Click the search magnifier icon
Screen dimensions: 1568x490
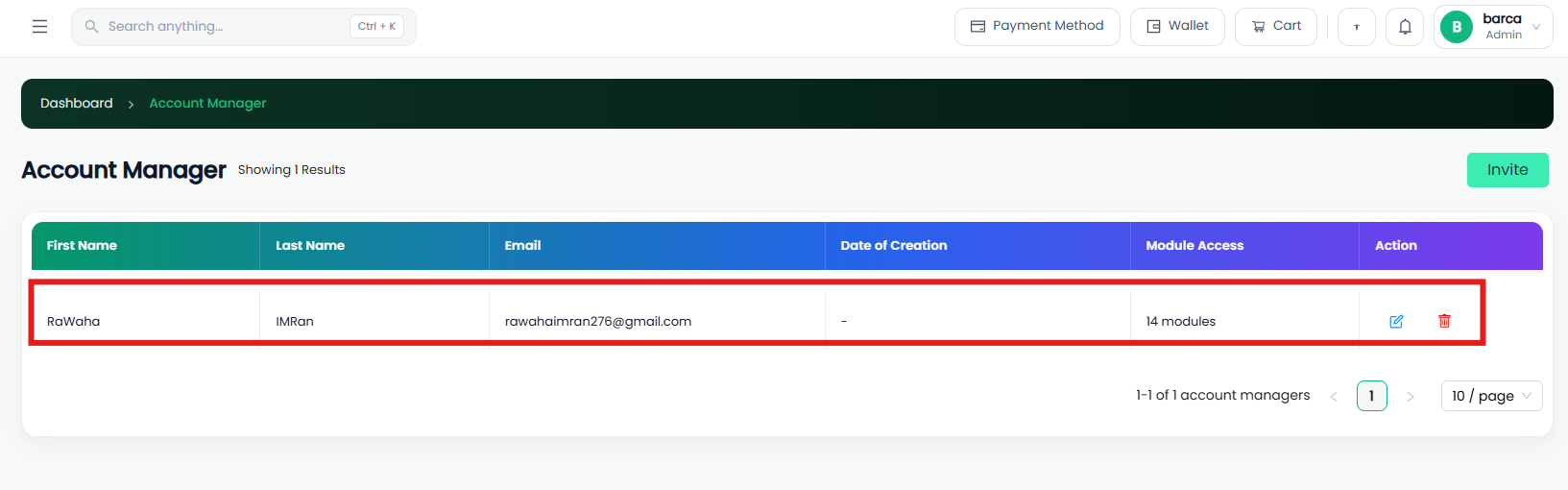point(91,27)
